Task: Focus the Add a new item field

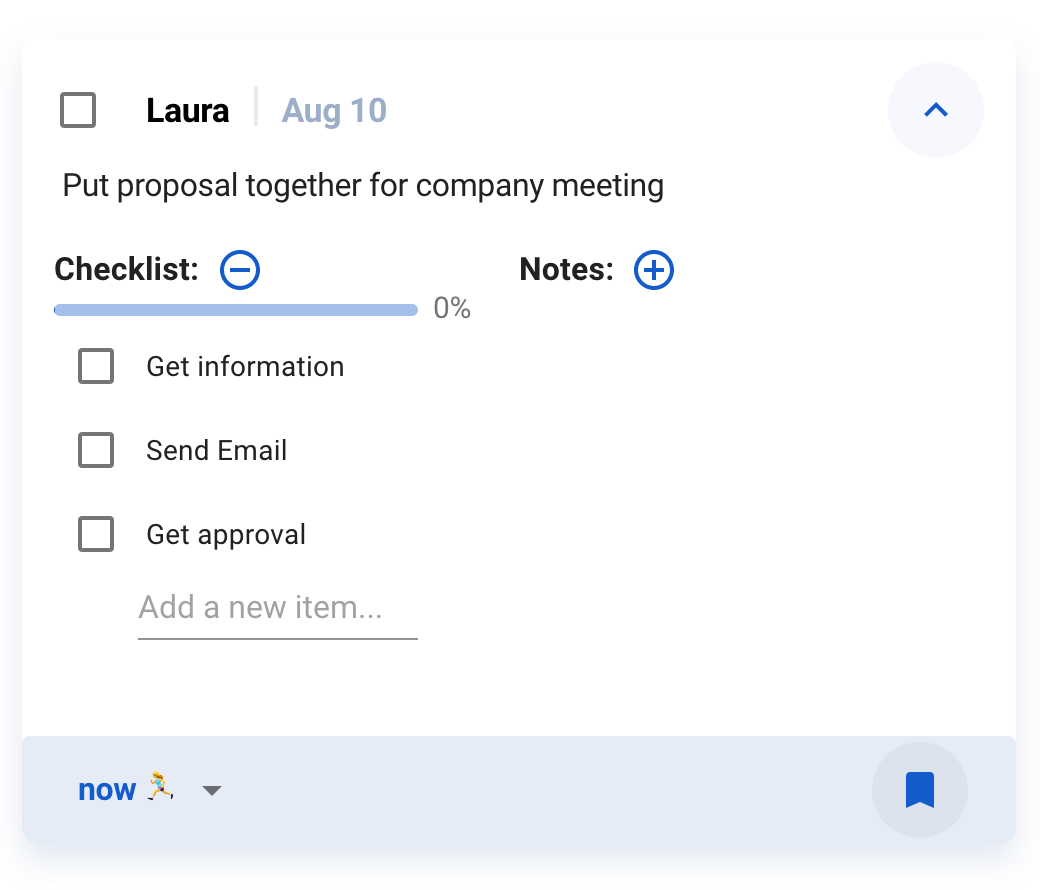Action: tap(277, 608)
